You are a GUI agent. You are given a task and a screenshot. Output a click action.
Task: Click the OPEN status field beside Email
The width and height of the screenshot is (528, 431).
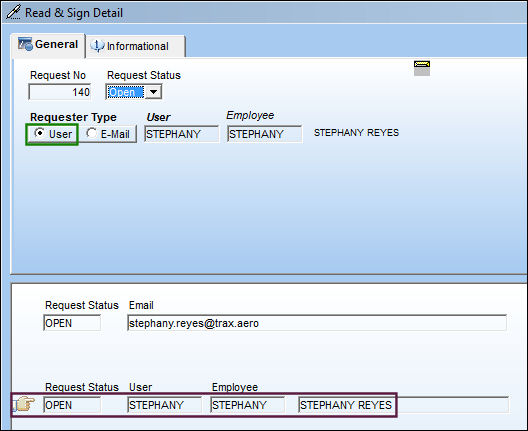point(72,323)
